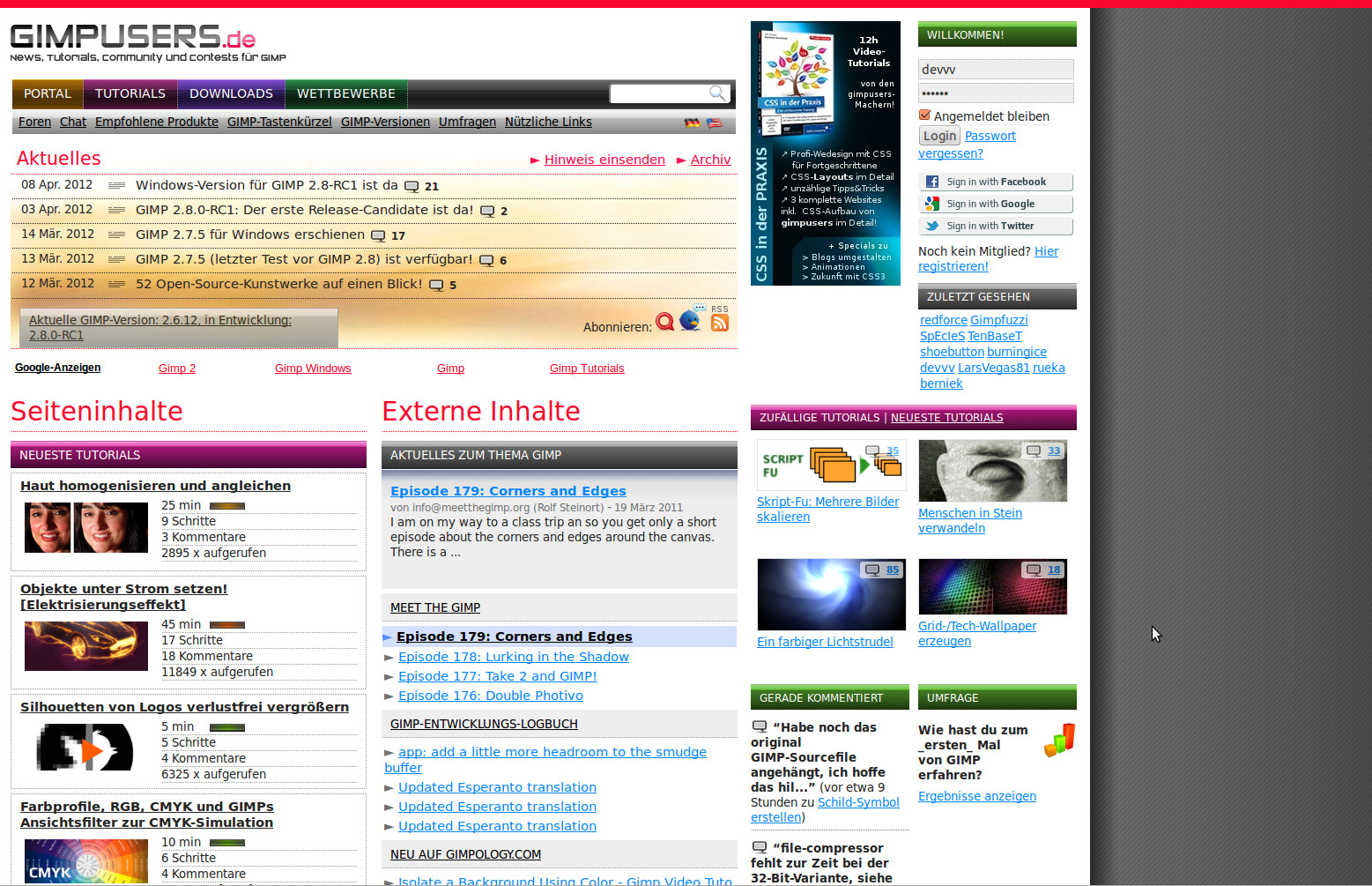Open the Foren submenu link
Viewport: 1372px width, 886px height.
pos(34,122)
